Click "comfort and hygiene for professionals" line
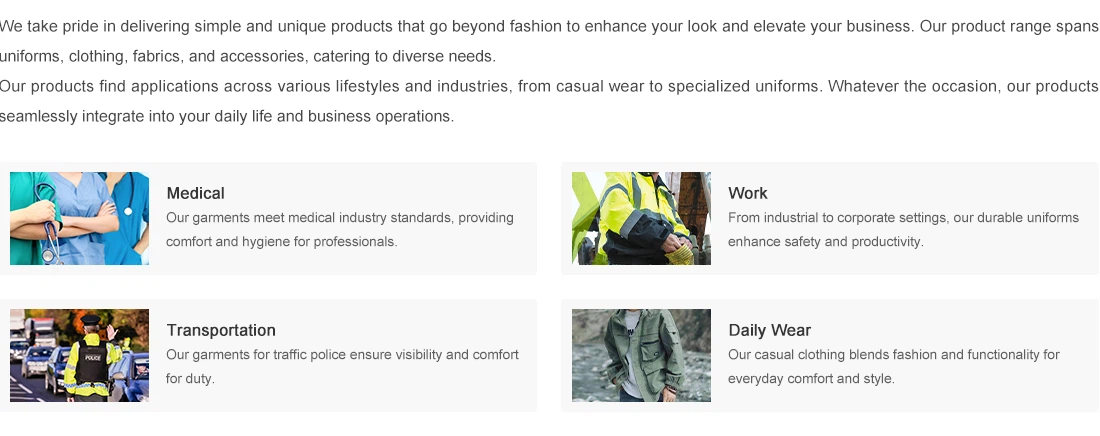 click(x=282, y=242)
